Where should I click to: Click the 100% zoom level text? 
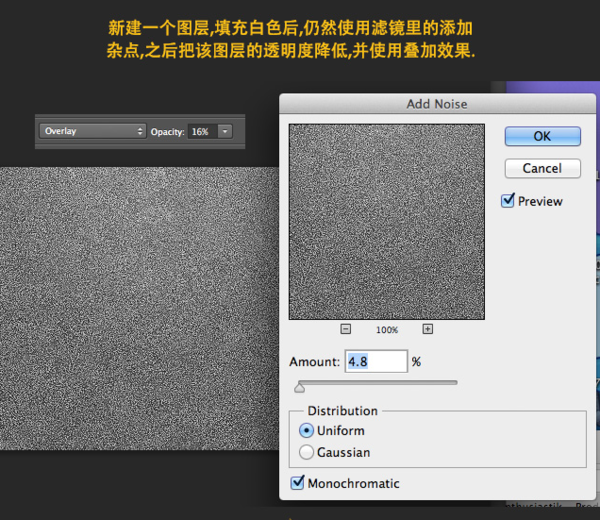click(x=387, y=330)
